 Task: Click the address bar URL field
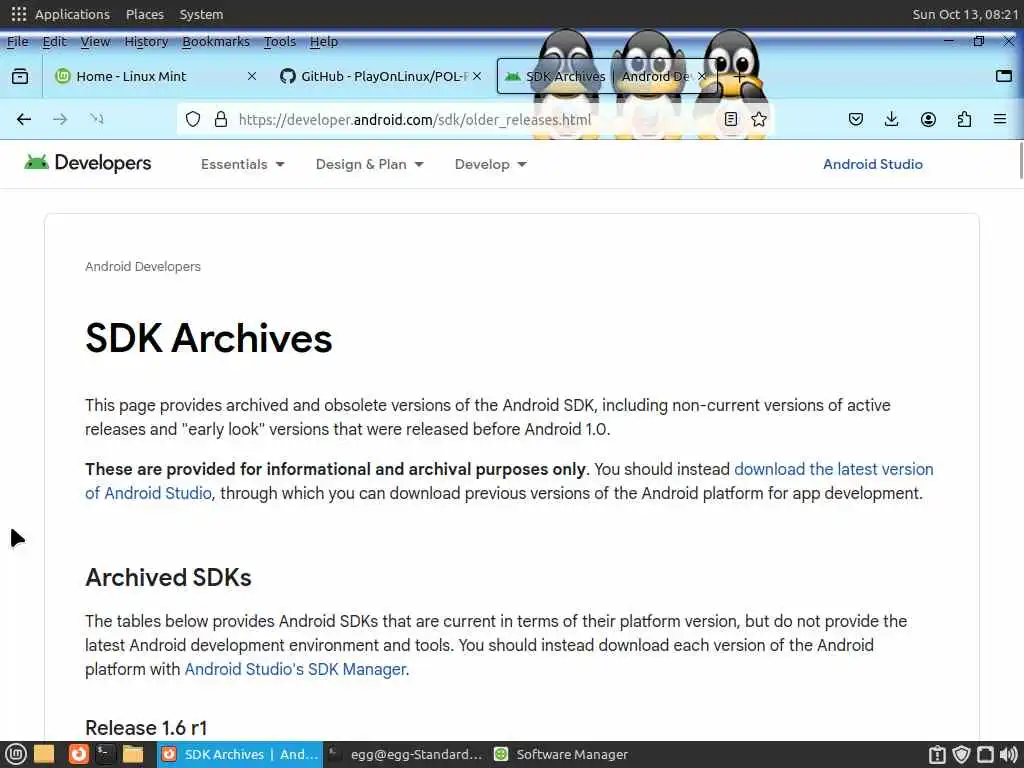(477, 120)
